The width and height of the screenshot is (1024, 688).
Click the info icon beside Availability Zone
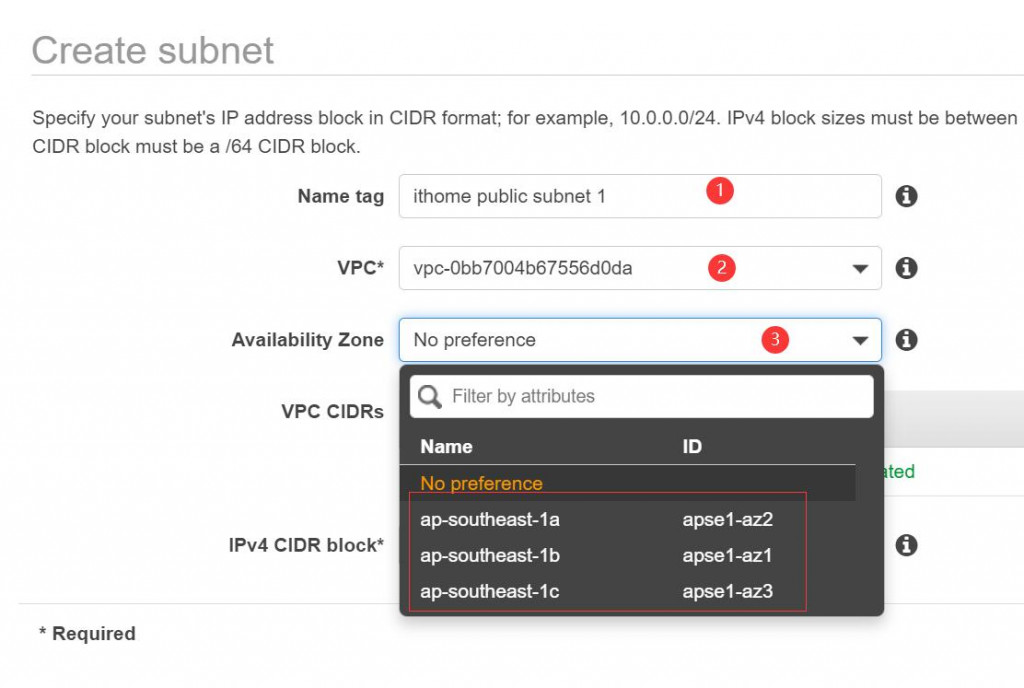coord(906,340)
